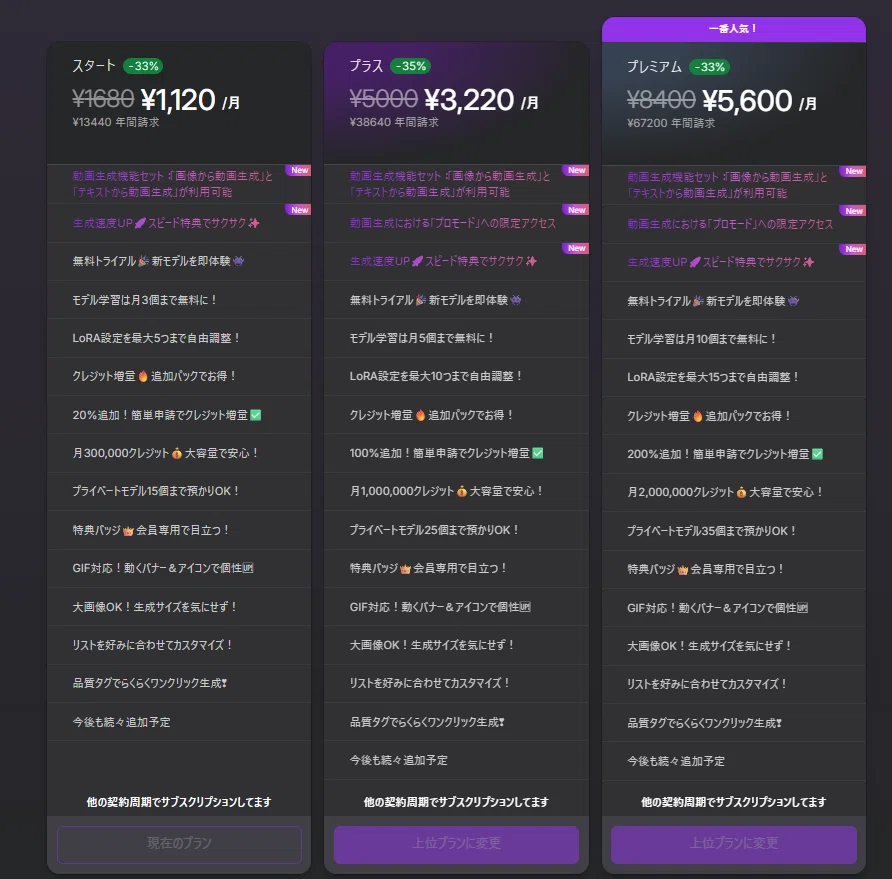Click the 動画生成機能セット feature text in Start plan
Image resolution: width=892 pixels, height=879 pixels.
[x=173, y=184]
